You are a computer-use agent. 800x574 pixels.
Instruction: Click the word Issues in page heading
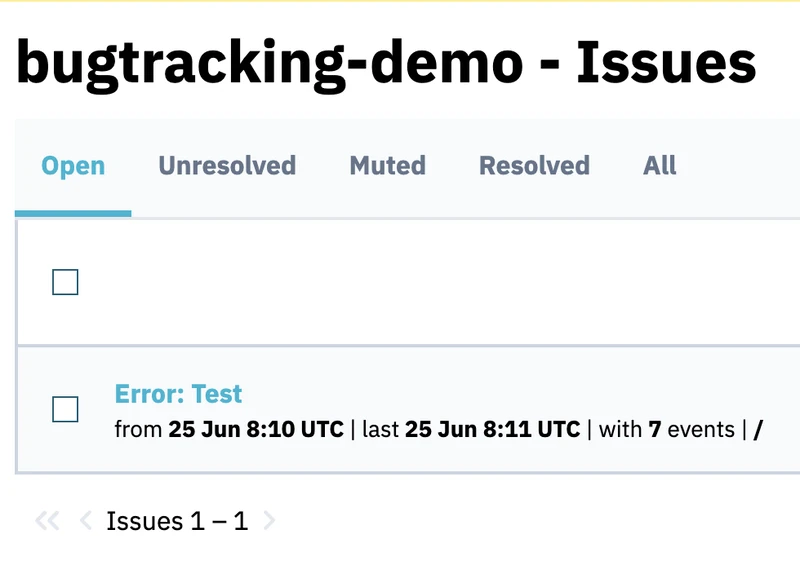666,64
